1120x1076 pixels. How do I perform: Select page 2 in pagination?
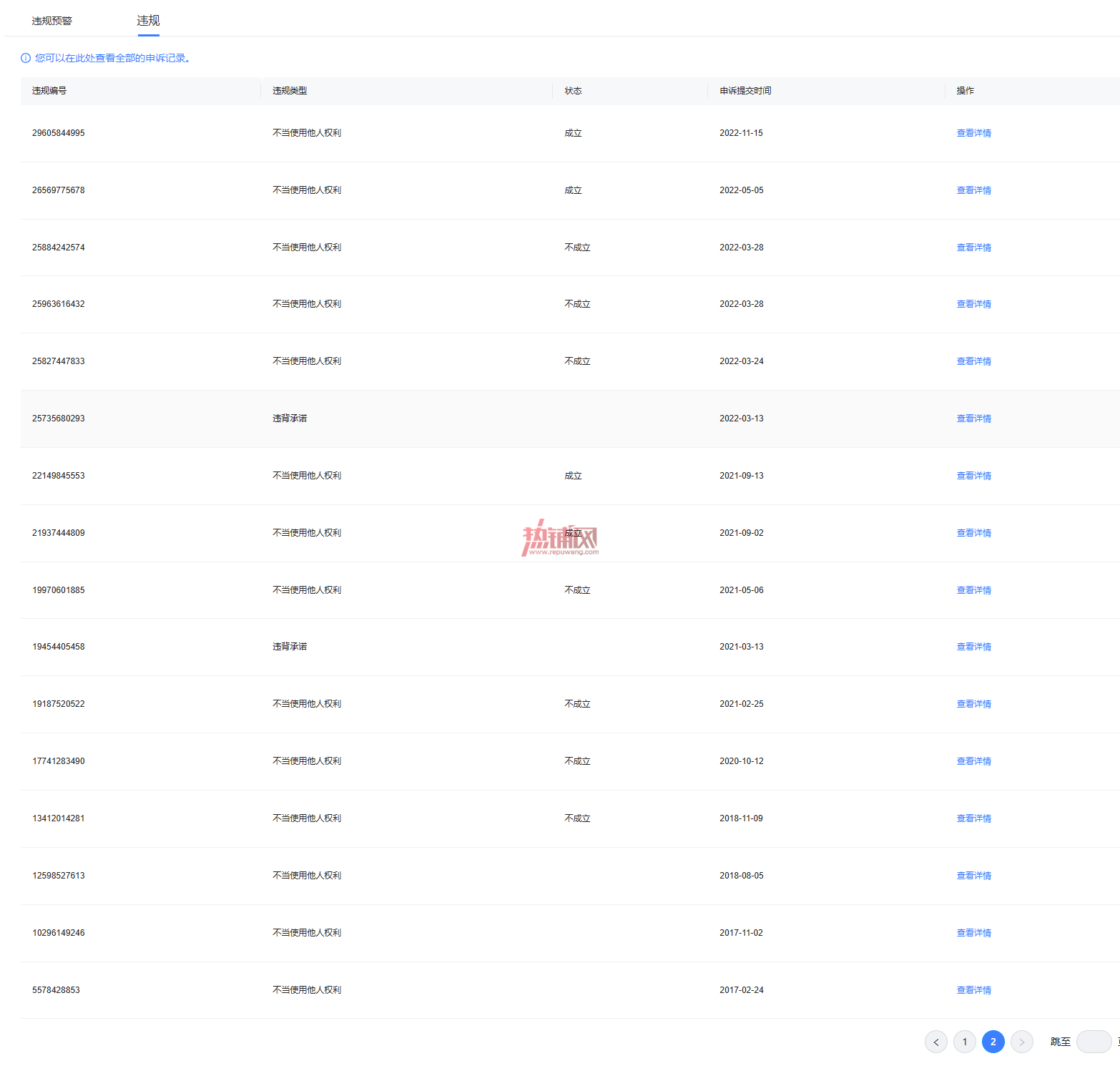coord(993,1042)
